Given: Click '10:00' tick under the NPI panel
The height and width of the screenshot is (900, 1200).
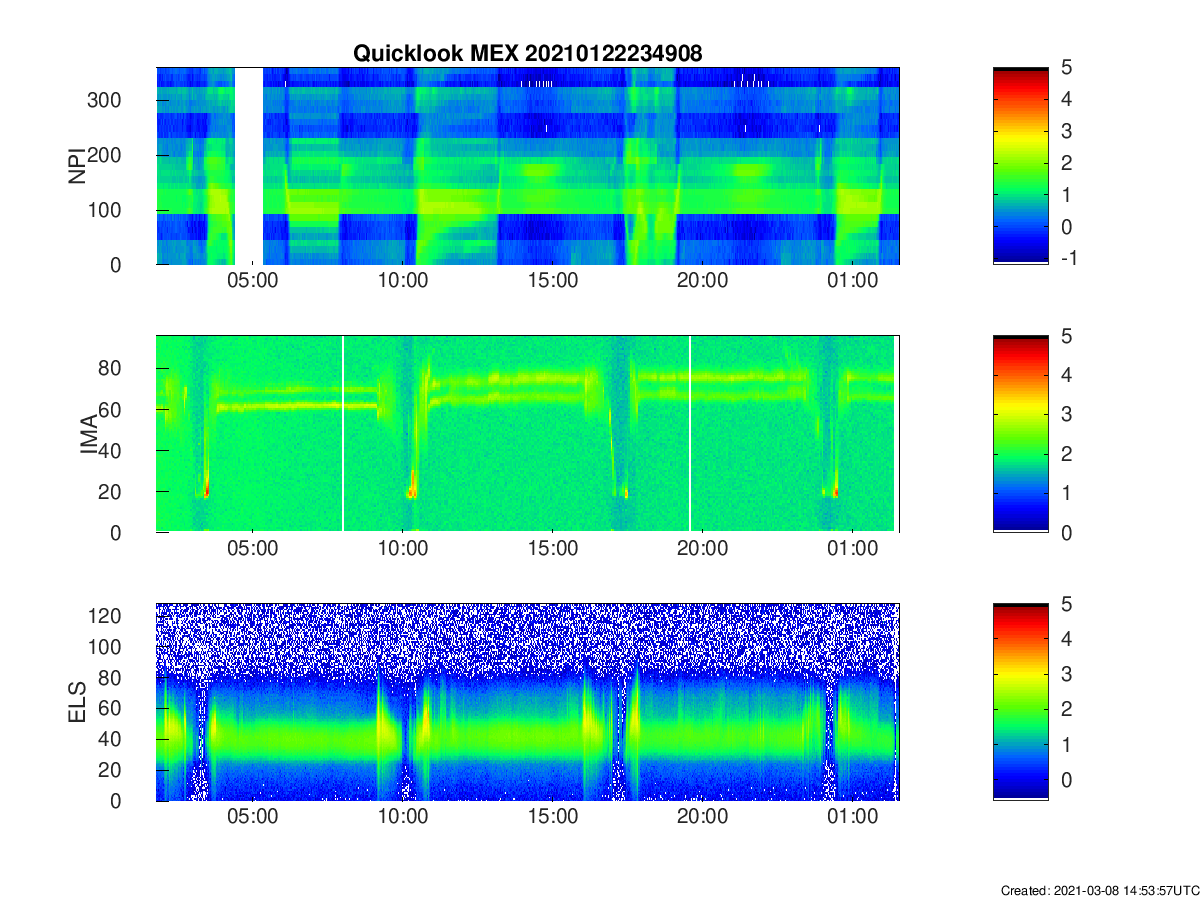Looking at the screenshot, I should tap(403, 282).
